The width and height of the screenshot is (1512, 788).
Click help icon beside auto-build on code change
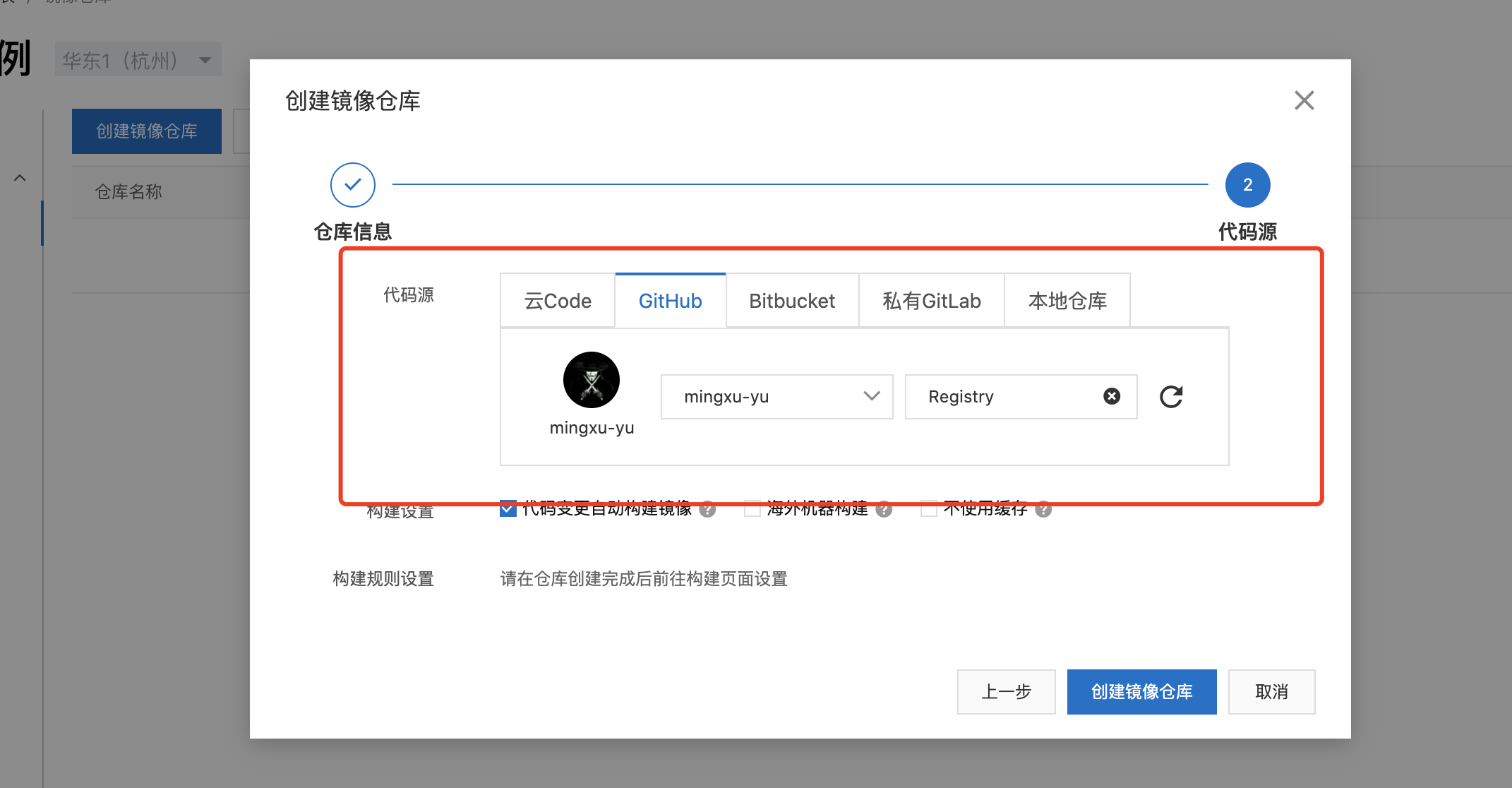[707, 509]
